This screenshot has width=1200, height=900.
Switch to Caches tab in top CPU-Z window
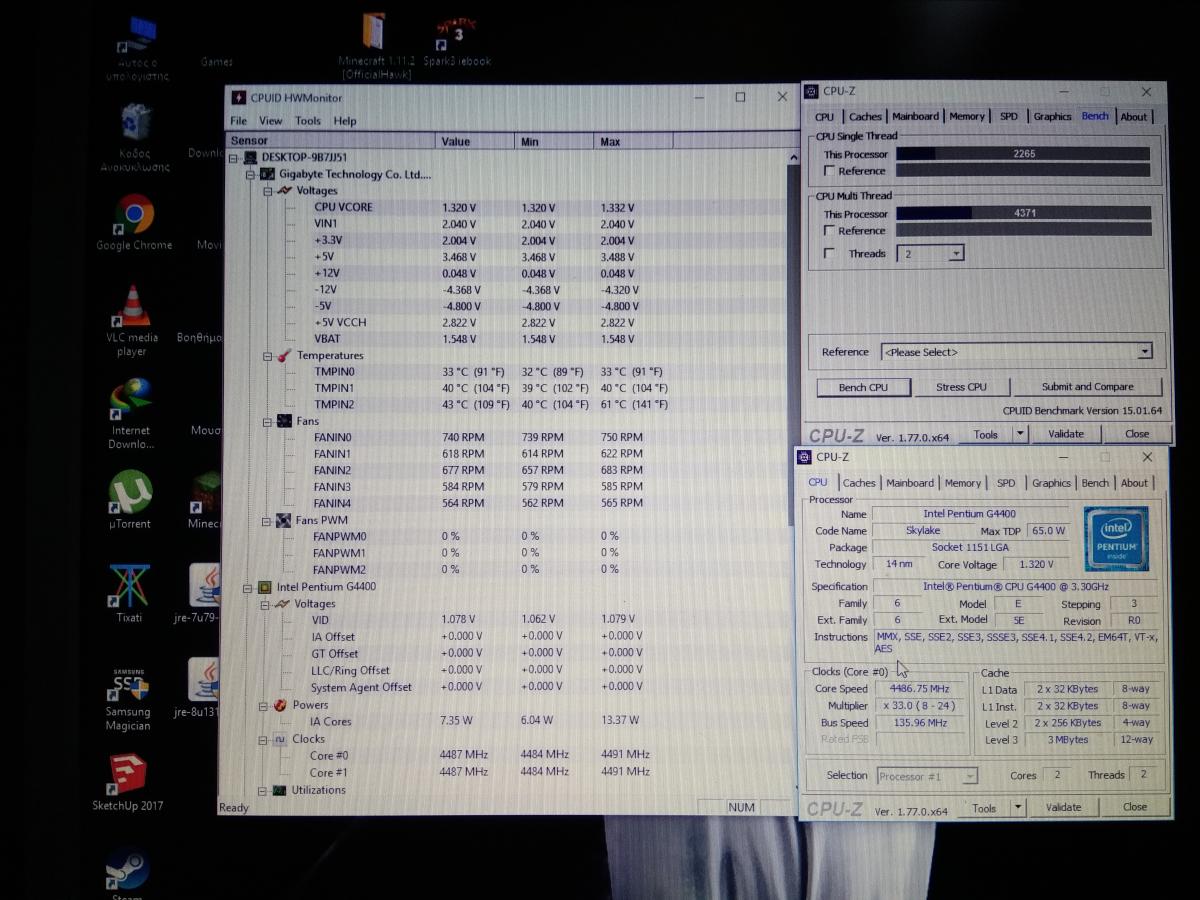coord(865,117)
